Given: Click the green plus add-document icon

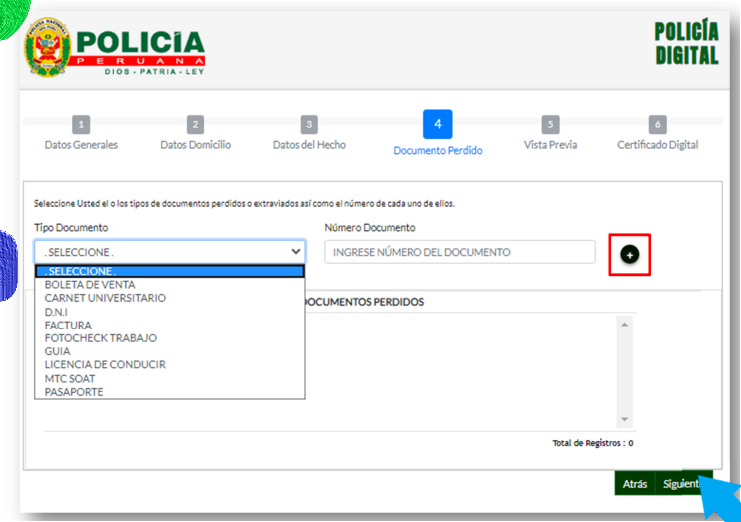Looking at the screenshot, I should pos(629,255).
